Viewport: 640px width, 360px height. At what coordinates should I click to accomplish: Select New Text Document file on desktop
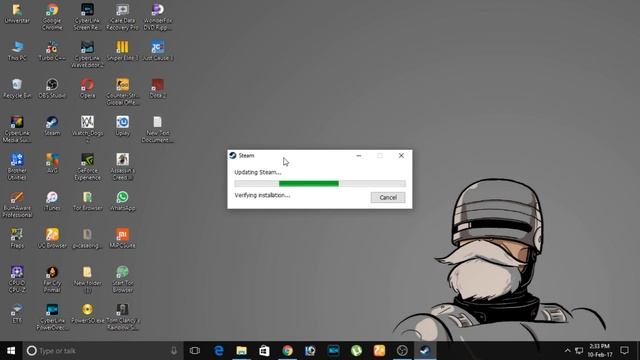pos(158,129)
